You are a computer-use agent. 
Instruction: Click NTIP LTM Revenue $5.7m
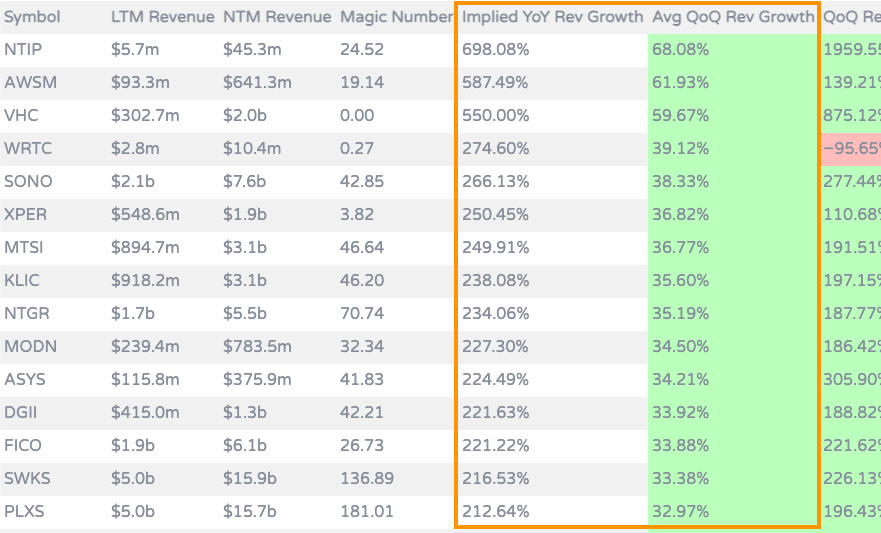point(135,49)
